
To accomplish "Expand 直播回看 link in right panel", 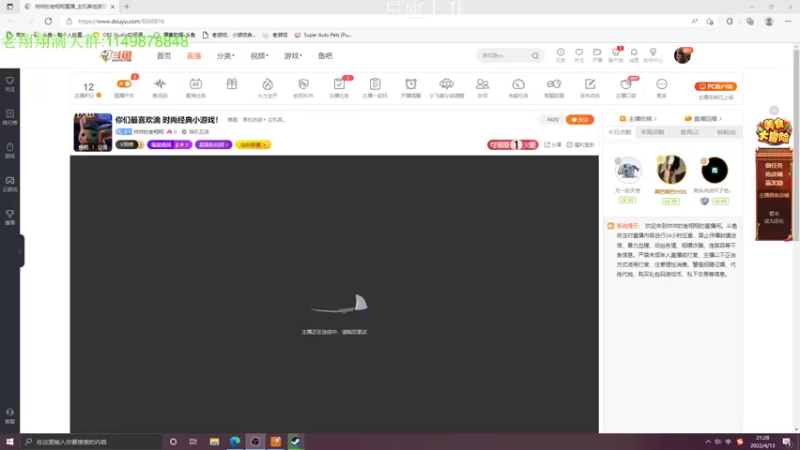I will [703, 118].
